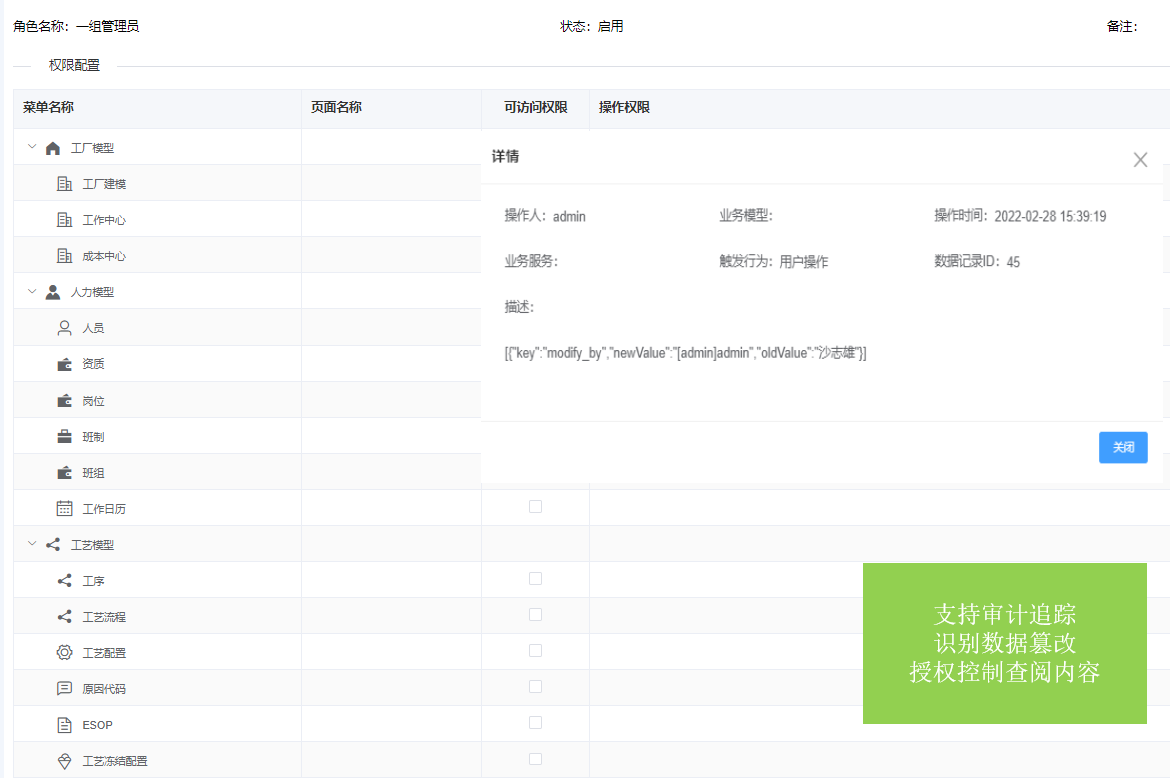The height and width of the screenshot is (778, 1170).
Task: Close the 详情 dialog with X
Action: point(1140,160)
